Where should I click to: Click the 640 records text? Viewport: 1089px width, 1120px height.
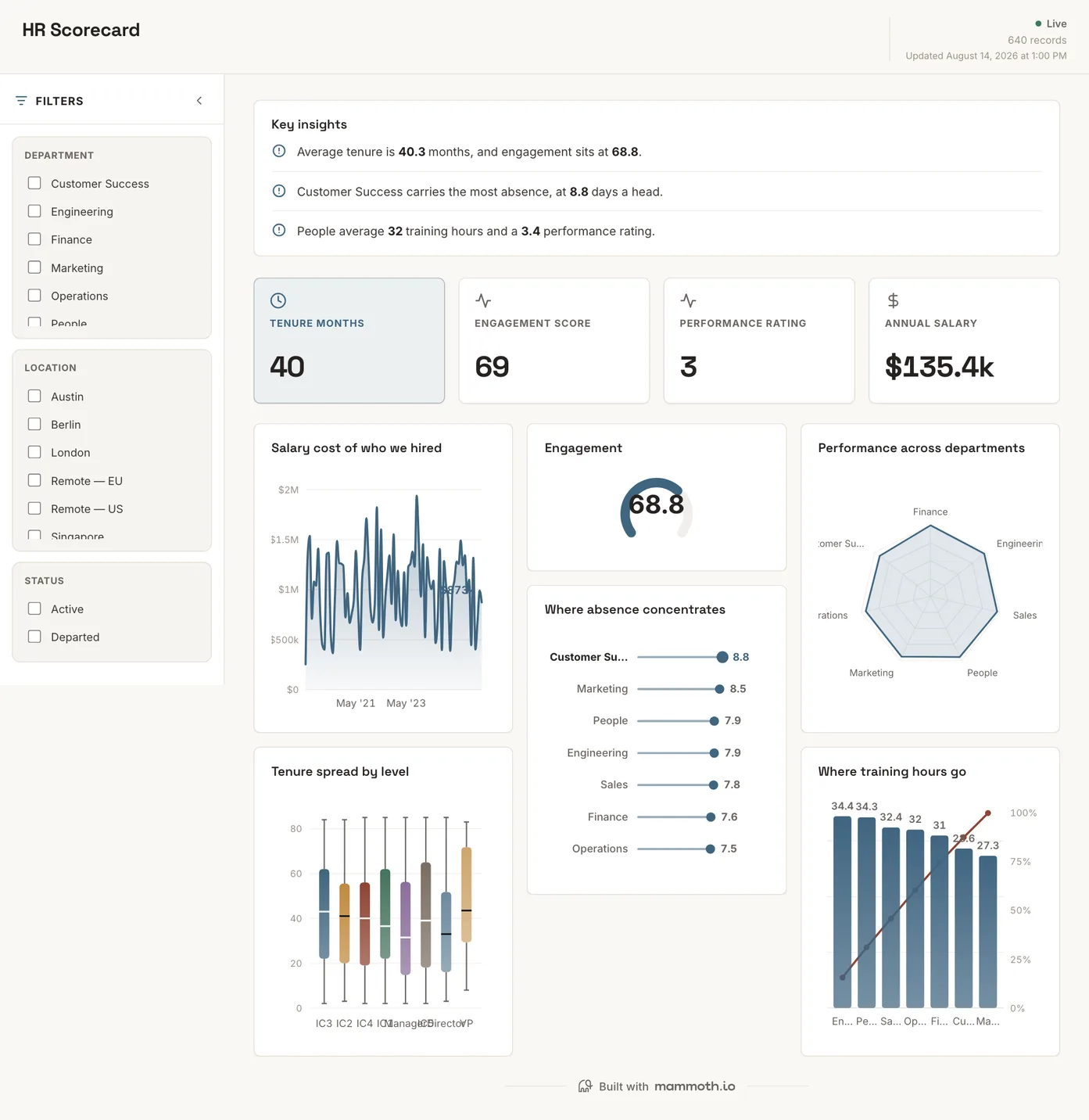tap(1037, 40)
